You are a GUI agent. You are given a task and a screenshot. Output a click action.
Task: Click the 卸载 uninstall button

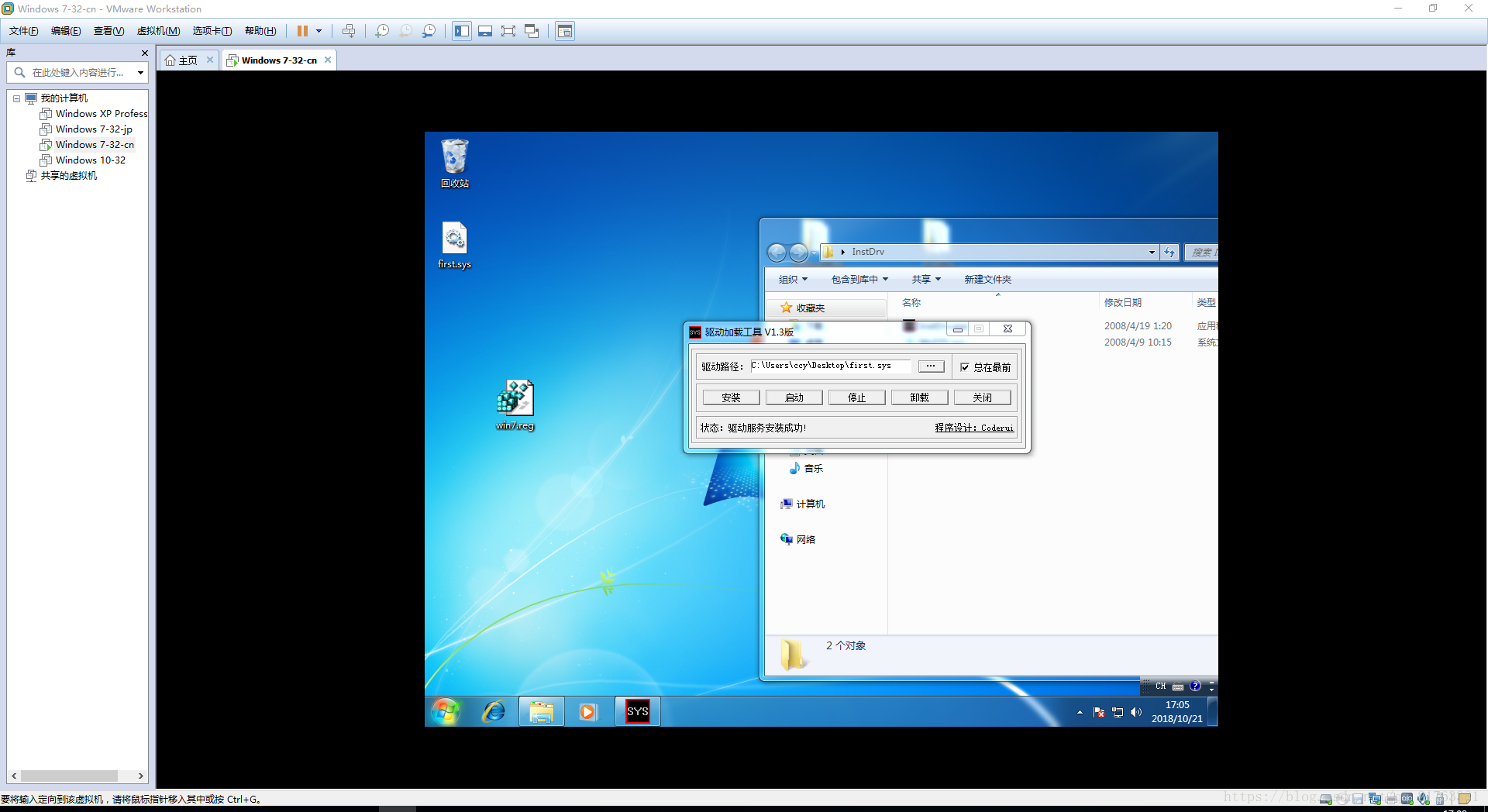pyautogui.click(x=919, y=397)
